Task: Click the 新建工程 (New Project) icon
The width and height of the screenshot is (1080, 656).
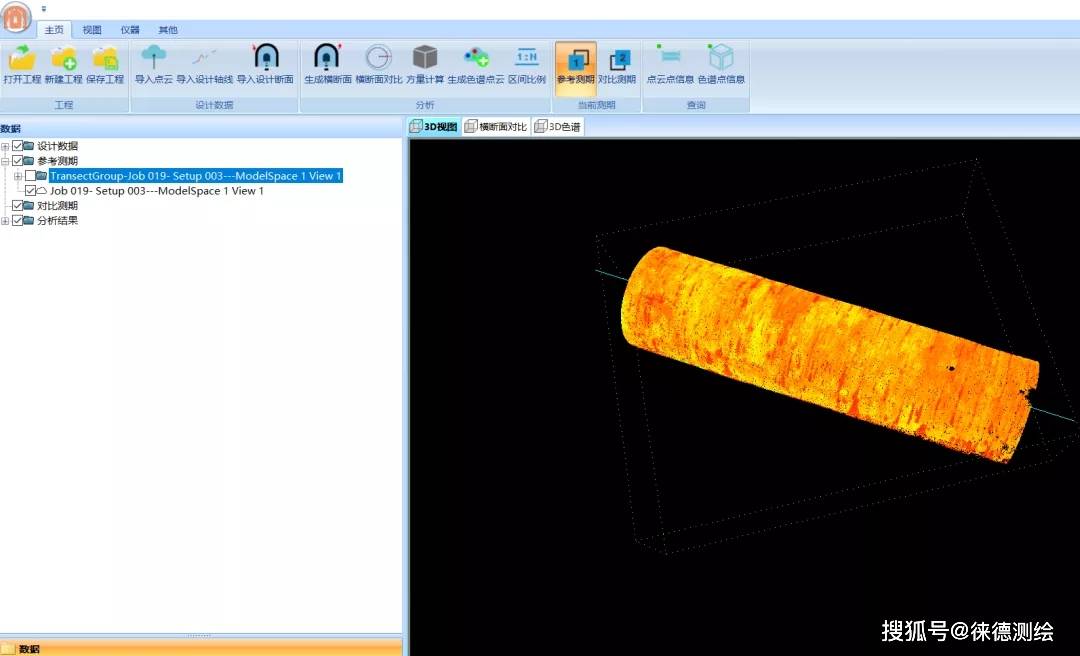Action: click(x=63, y=59)
